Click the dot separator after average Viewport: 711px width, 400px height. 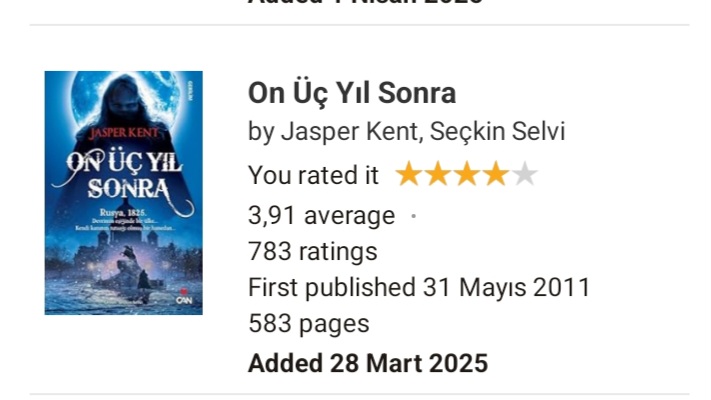[x=413, y=215]
